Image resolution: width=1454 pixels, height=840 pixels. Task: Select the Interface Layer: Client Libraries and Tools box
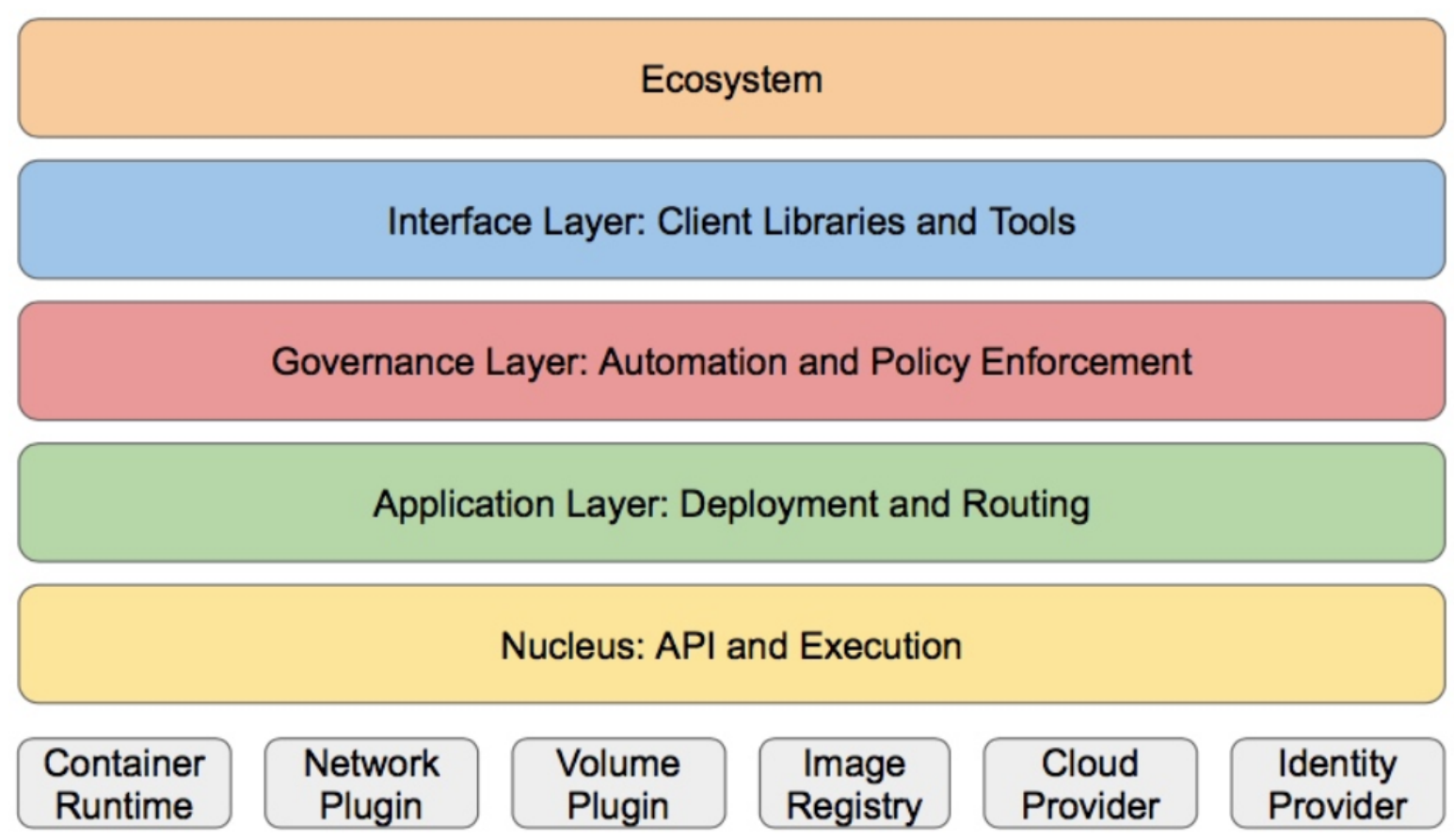731,219
